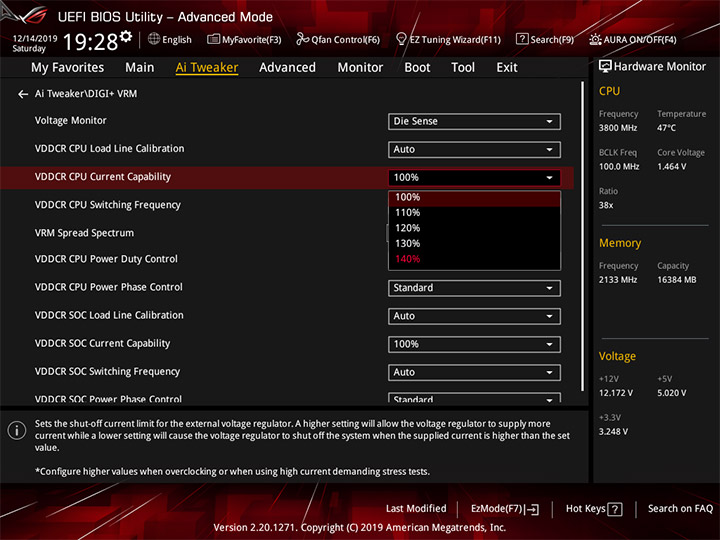Open VDDCR SOC Load Line Calibration dropdown
The width and height of the screenshot is (720, 540).
[474, 316]
